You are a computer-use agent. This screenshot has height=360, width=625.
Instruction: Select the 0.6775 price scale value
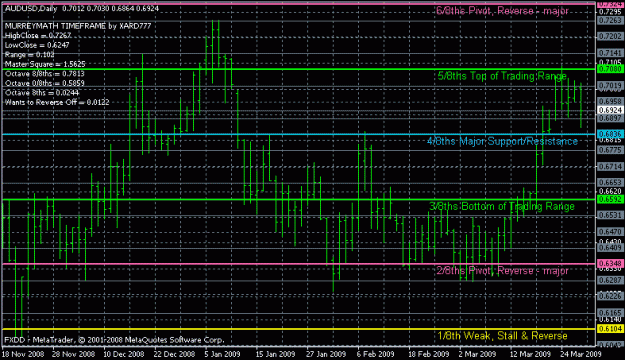pos(610,150)
